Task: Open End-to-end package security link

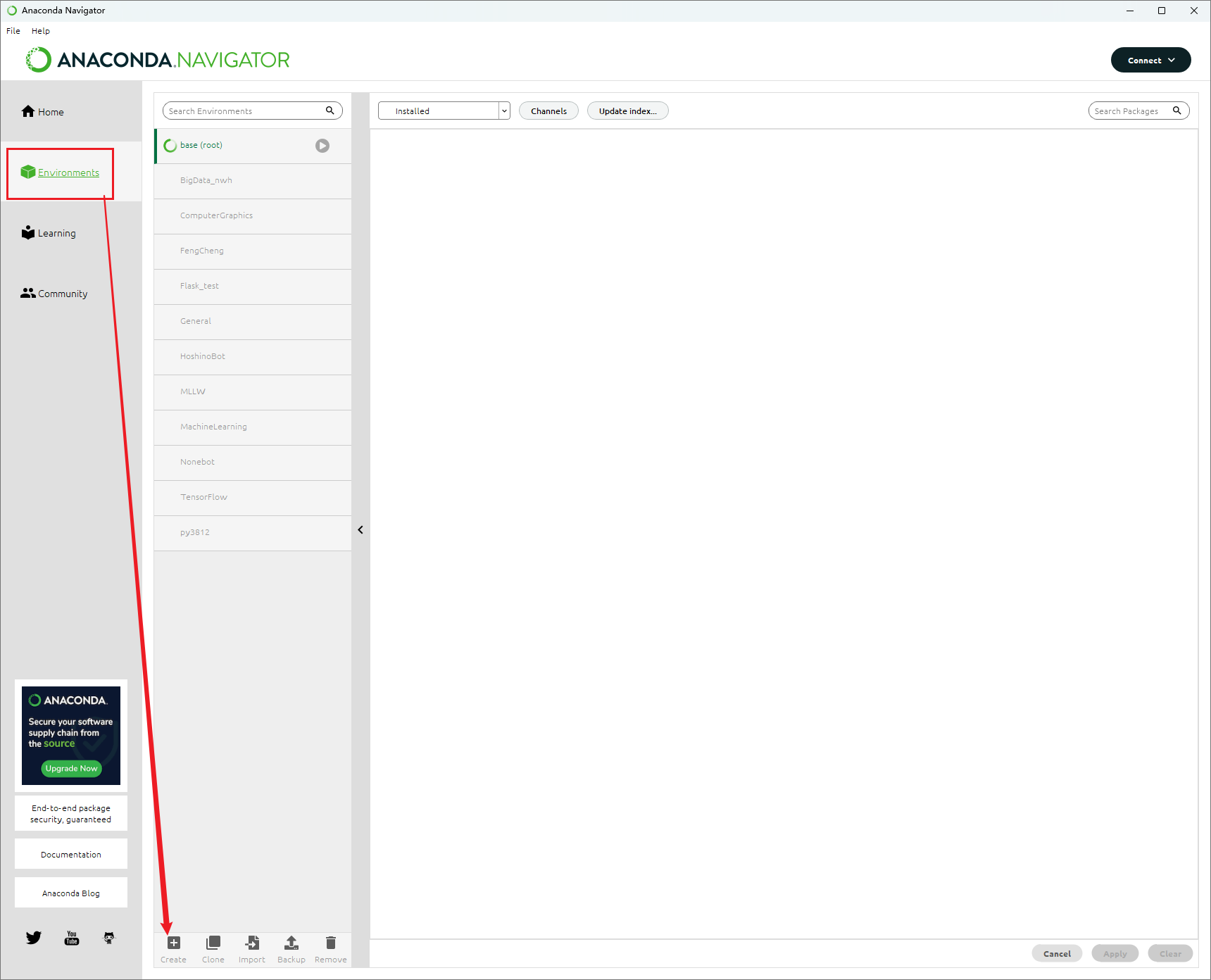Action: coord(71,813)
